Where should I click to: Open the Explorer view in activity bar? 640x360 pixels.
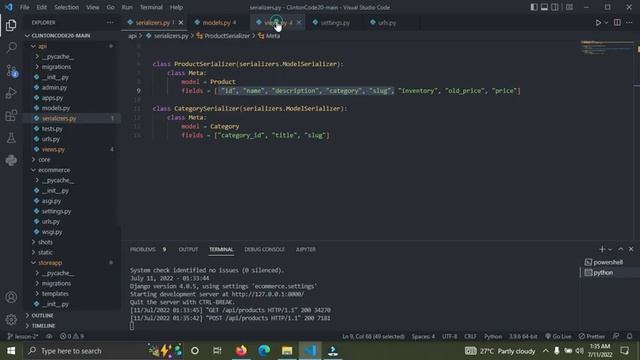11,25
